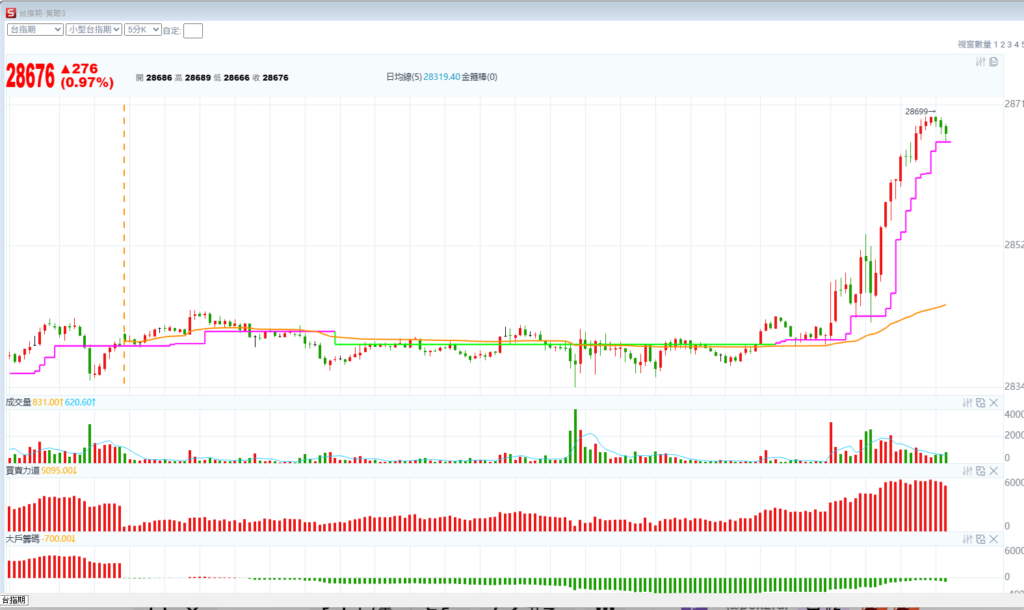Viewport: 1024px width, 610px height.
Task: Open the 小型台指期 contract dropdown
Action: [93, 30]
